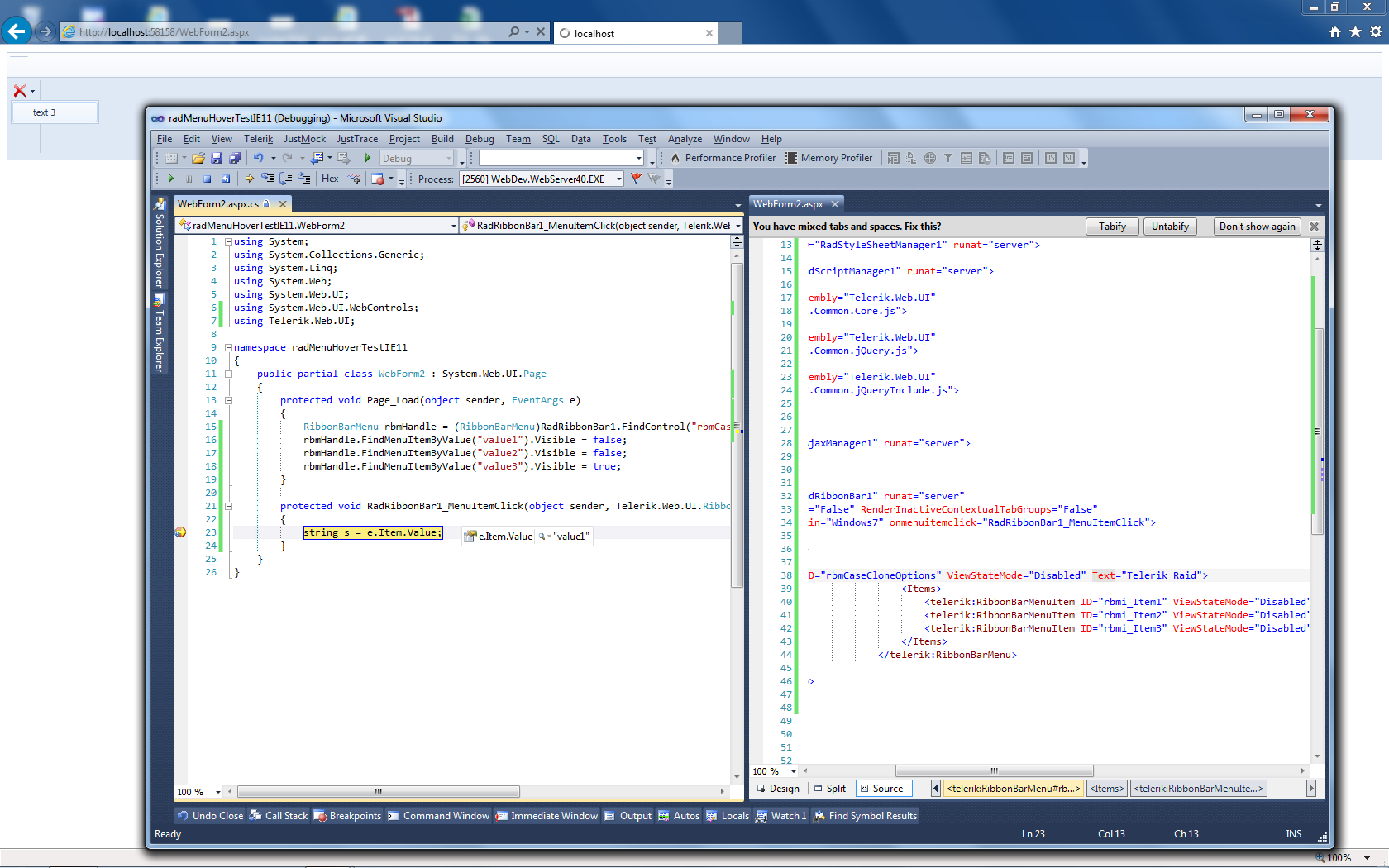
Task: Collapse the WebForm2 class outline
Action: [228, 374]
